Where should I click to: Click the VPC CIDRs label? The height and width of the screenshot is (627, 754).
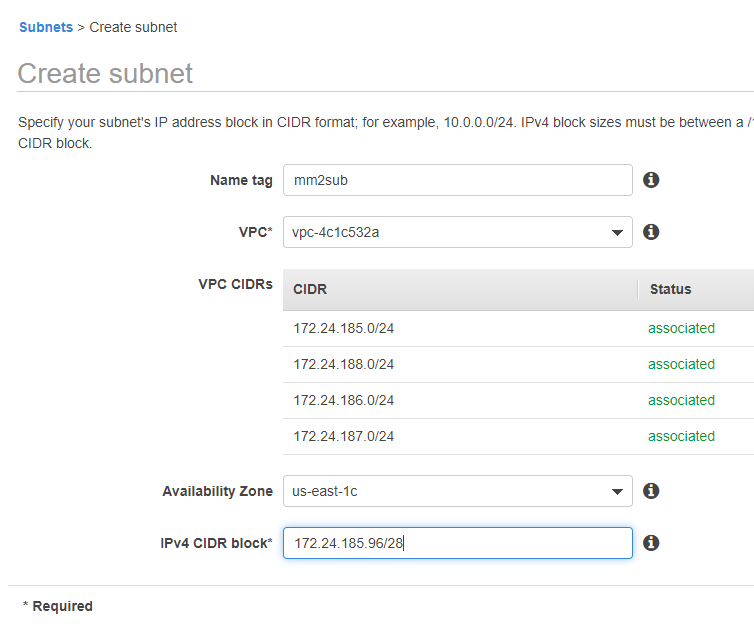click(235, 284)
